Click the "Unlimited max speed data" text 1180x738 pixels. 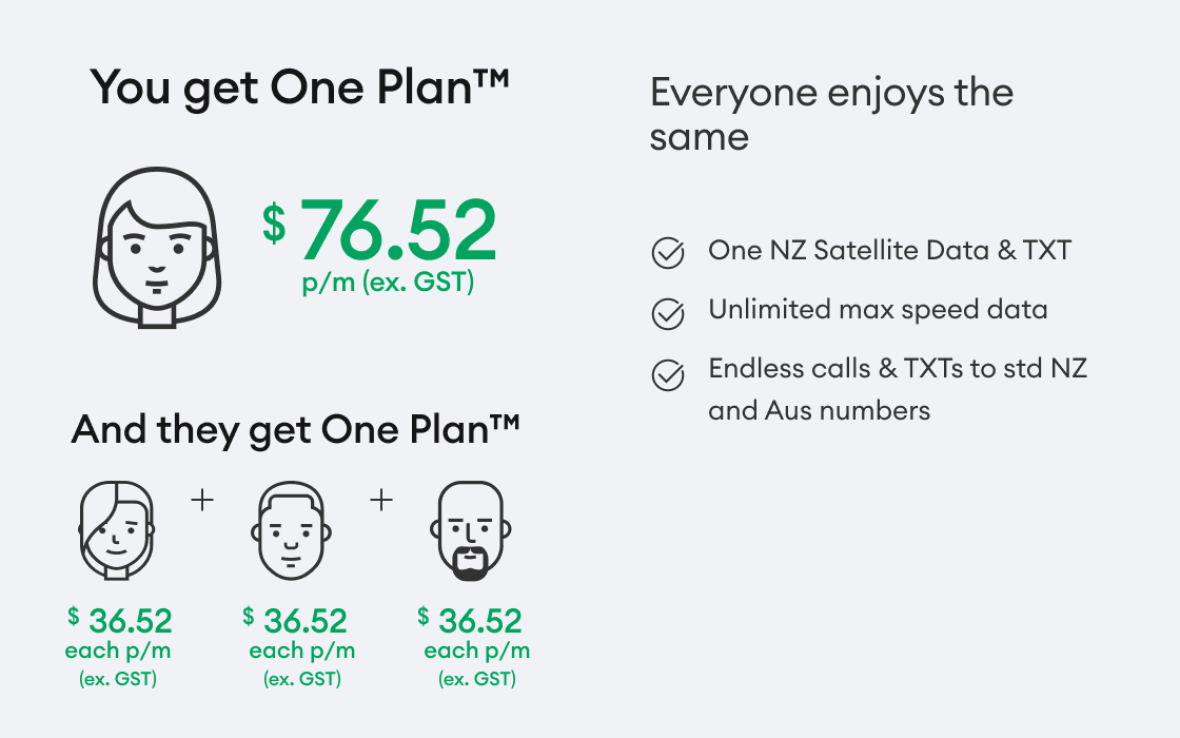[878, 310]
